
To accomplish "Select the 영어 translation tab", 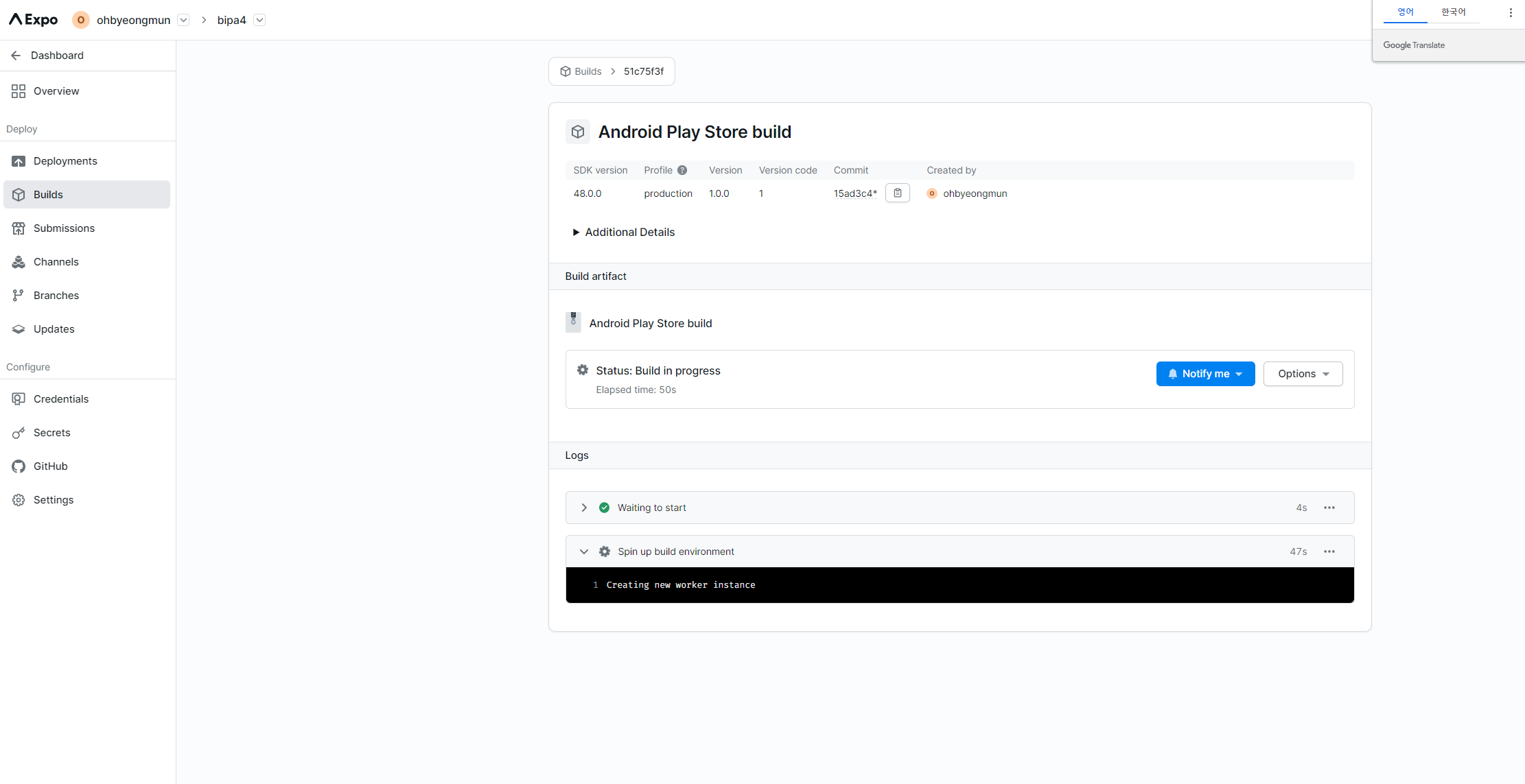I will [1405, 12].
